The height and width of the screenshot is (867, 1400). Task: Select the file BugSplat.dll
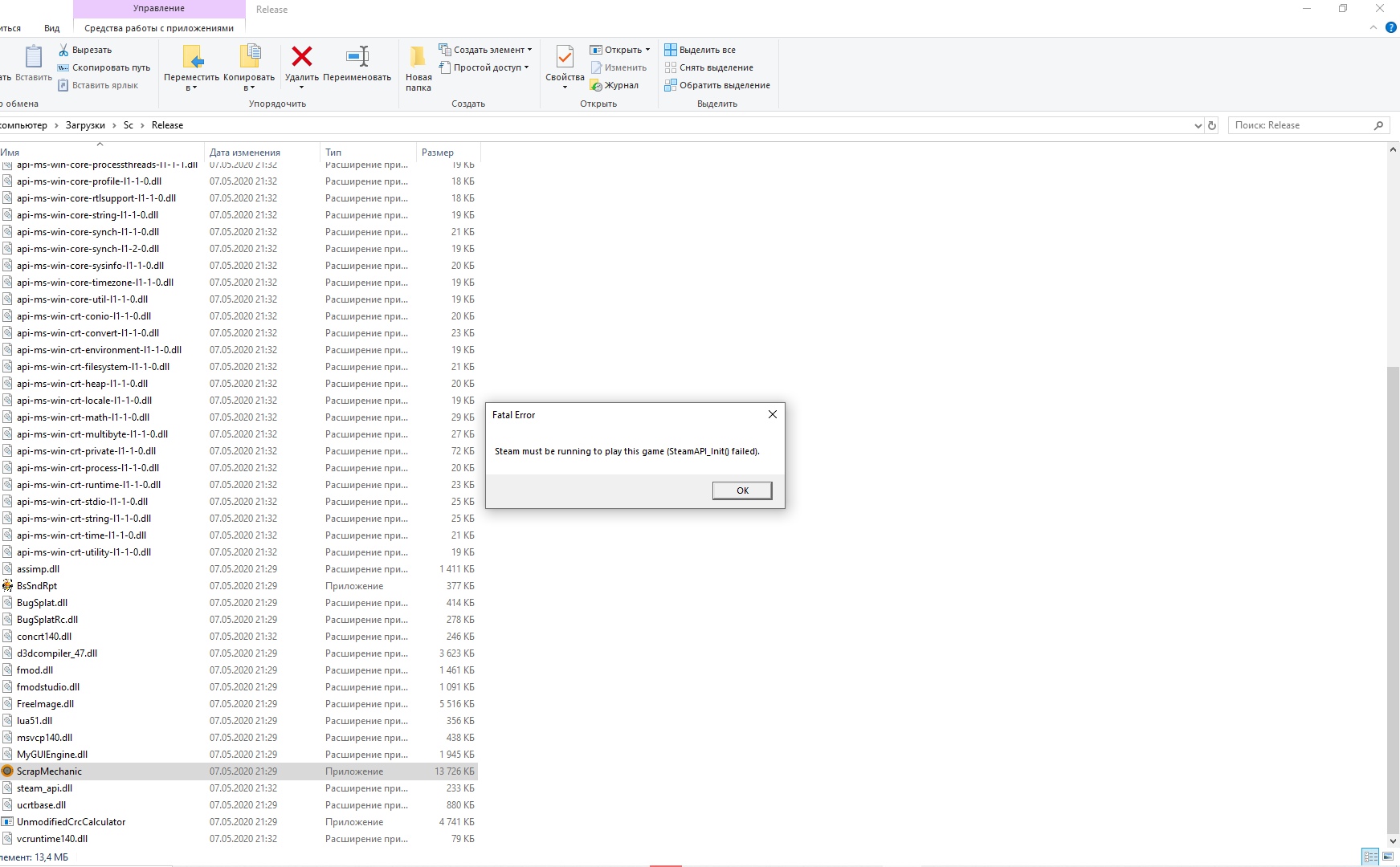pos(239,603)
